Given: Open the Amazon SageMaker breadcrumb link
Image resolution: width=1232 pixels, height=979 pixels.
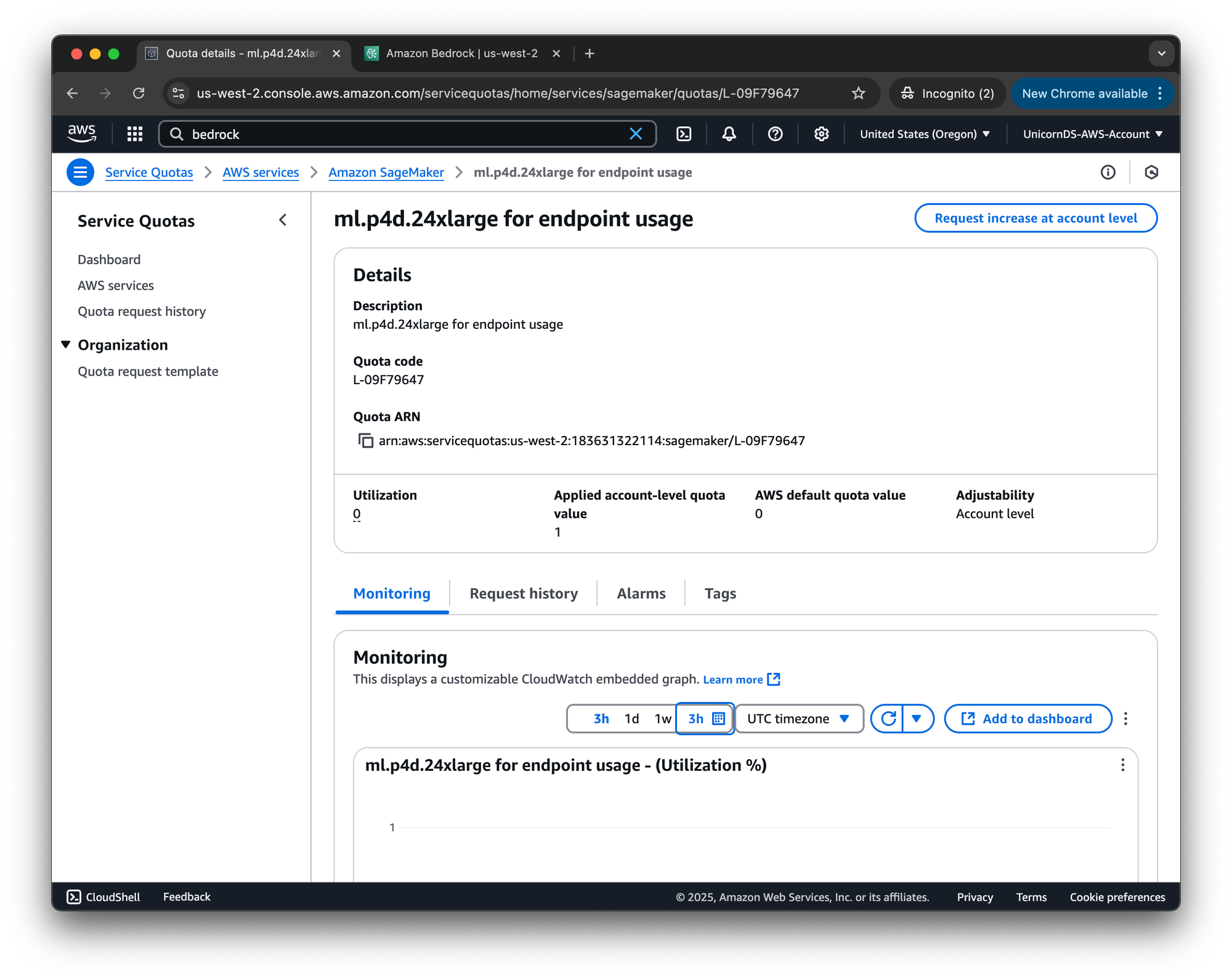Looking at the screenshot, I should click(386, 172).
